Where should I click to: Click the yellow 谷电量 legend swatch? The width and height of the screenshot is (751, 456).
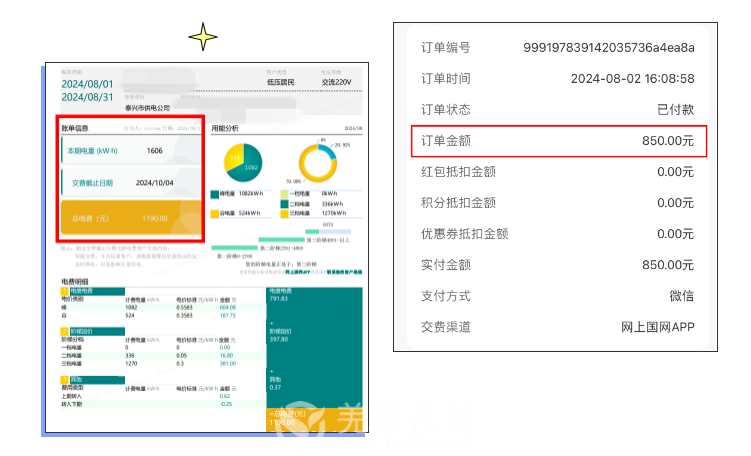pyautogui.click(x=215, y=214)
